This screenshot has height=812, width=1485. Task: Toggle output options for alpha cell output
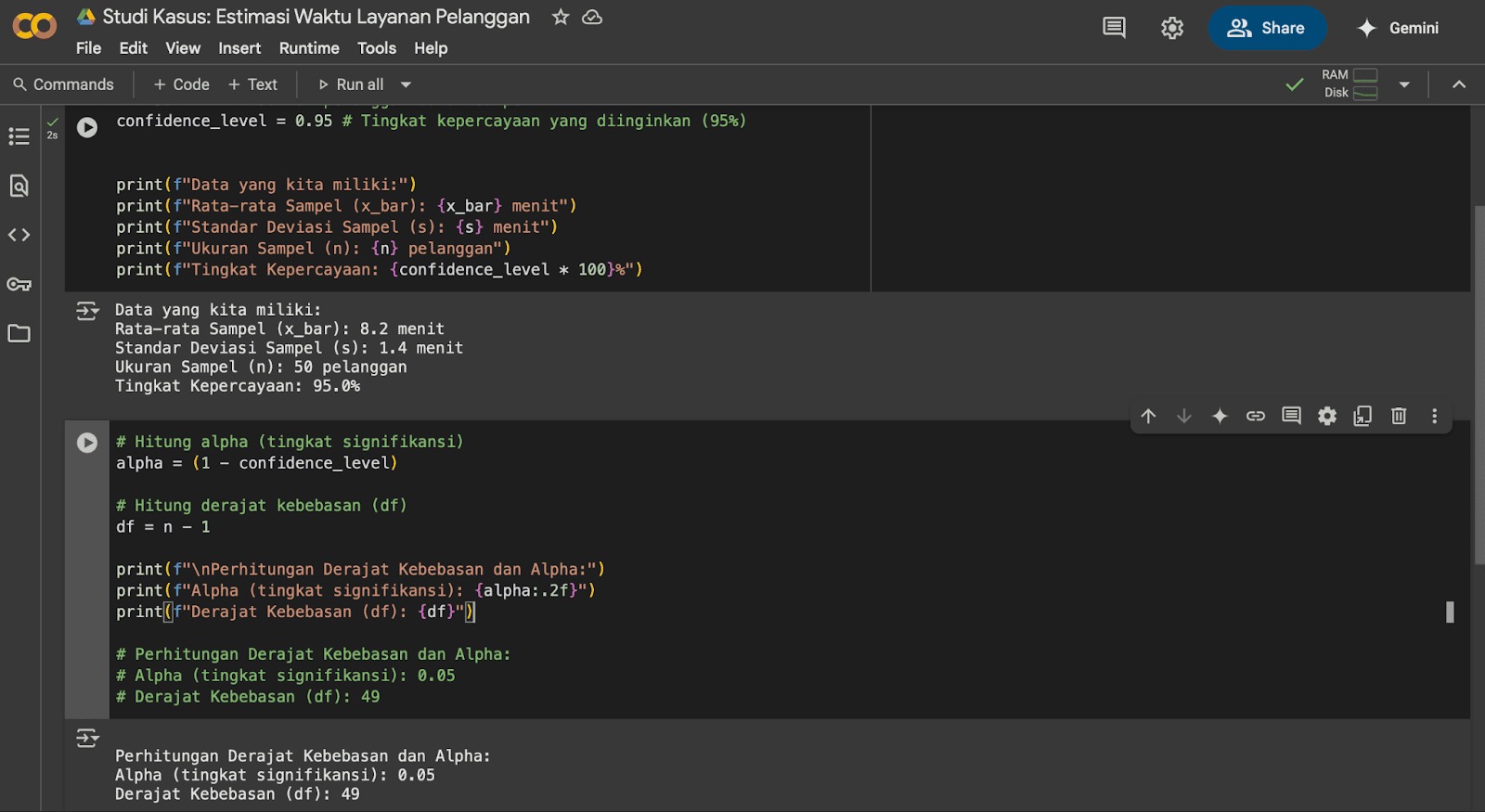click(x=87, y=738)
